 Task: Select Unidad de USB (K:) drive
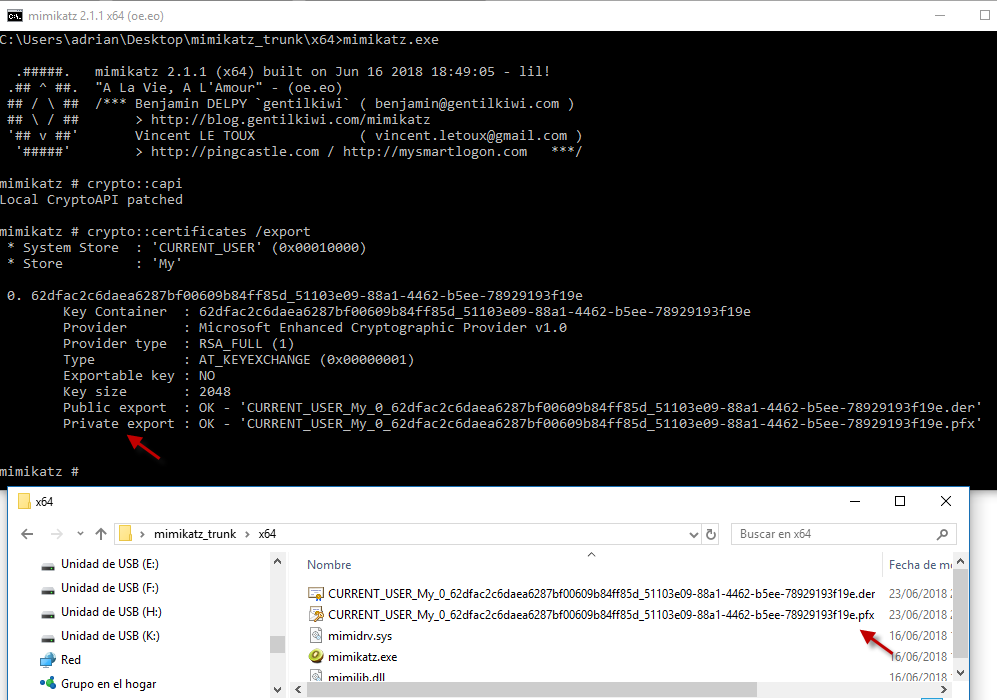point(110,636)
